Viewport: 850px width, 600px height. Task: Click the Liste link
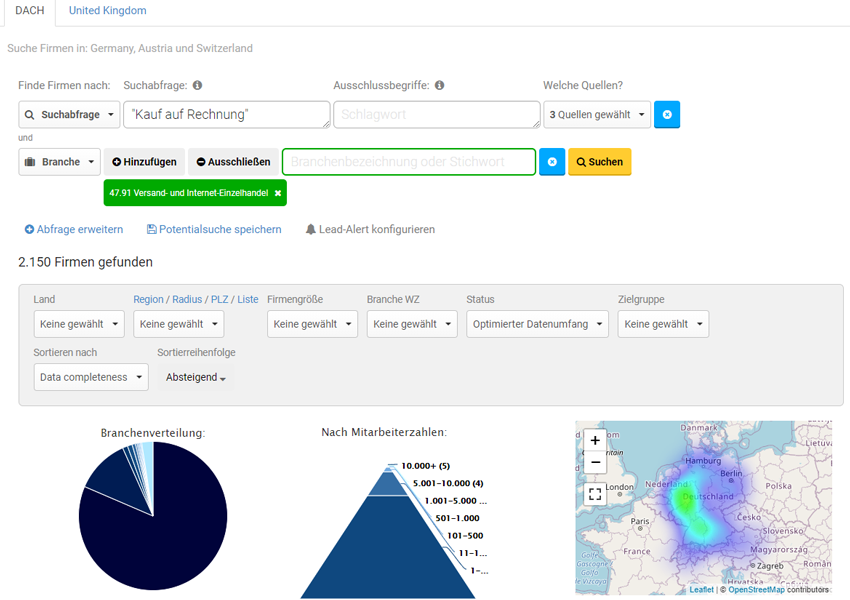tap(248, 299)
